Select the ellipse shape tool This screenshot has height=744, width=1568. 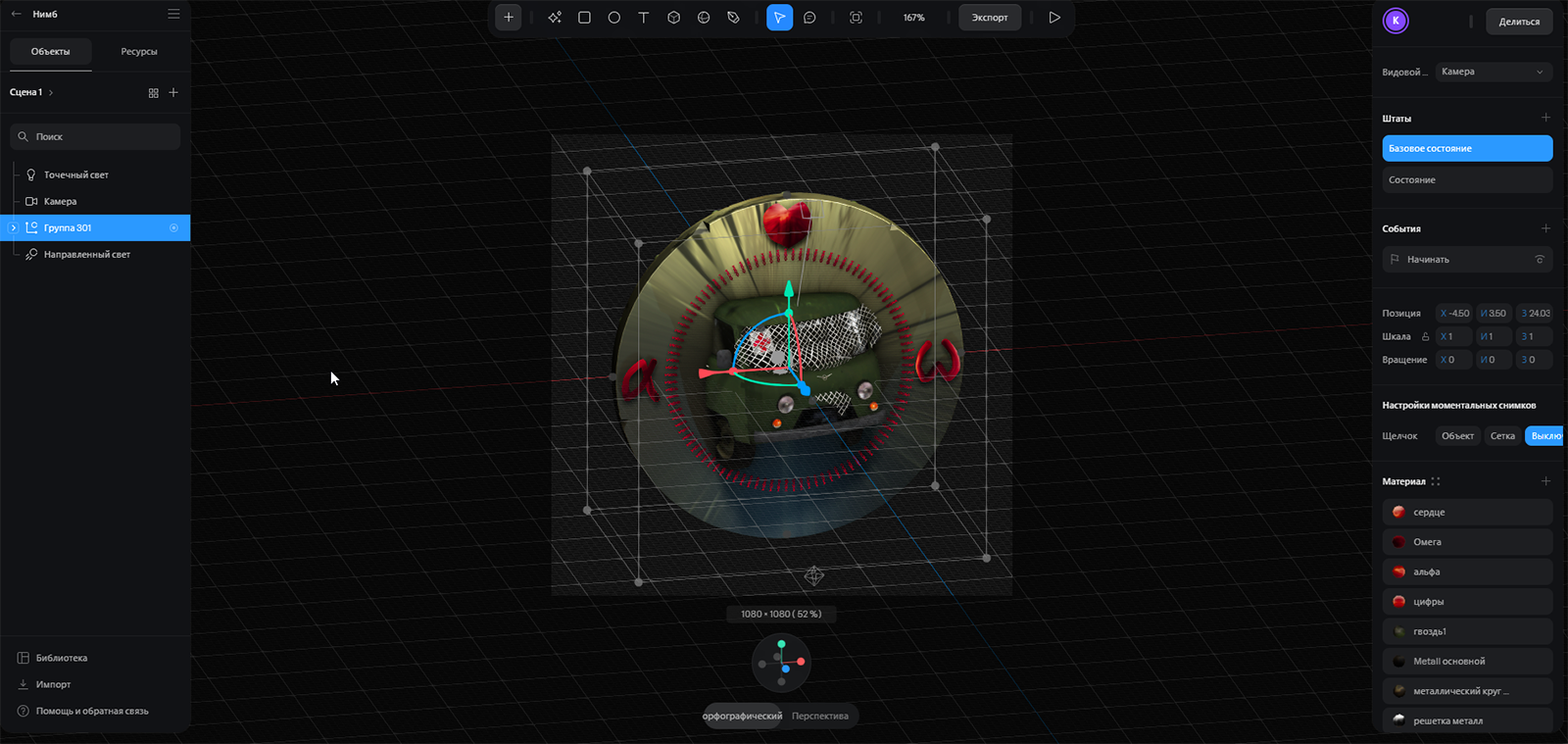613,18
